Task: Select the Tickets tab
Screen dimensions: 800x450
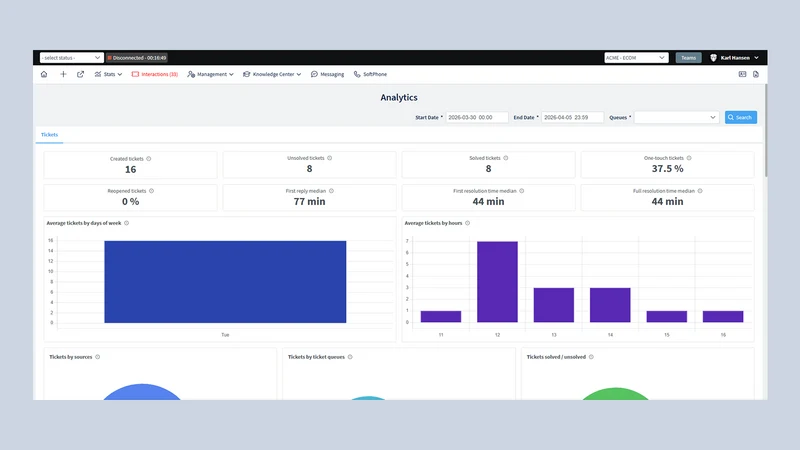Action: coord(49,135)
